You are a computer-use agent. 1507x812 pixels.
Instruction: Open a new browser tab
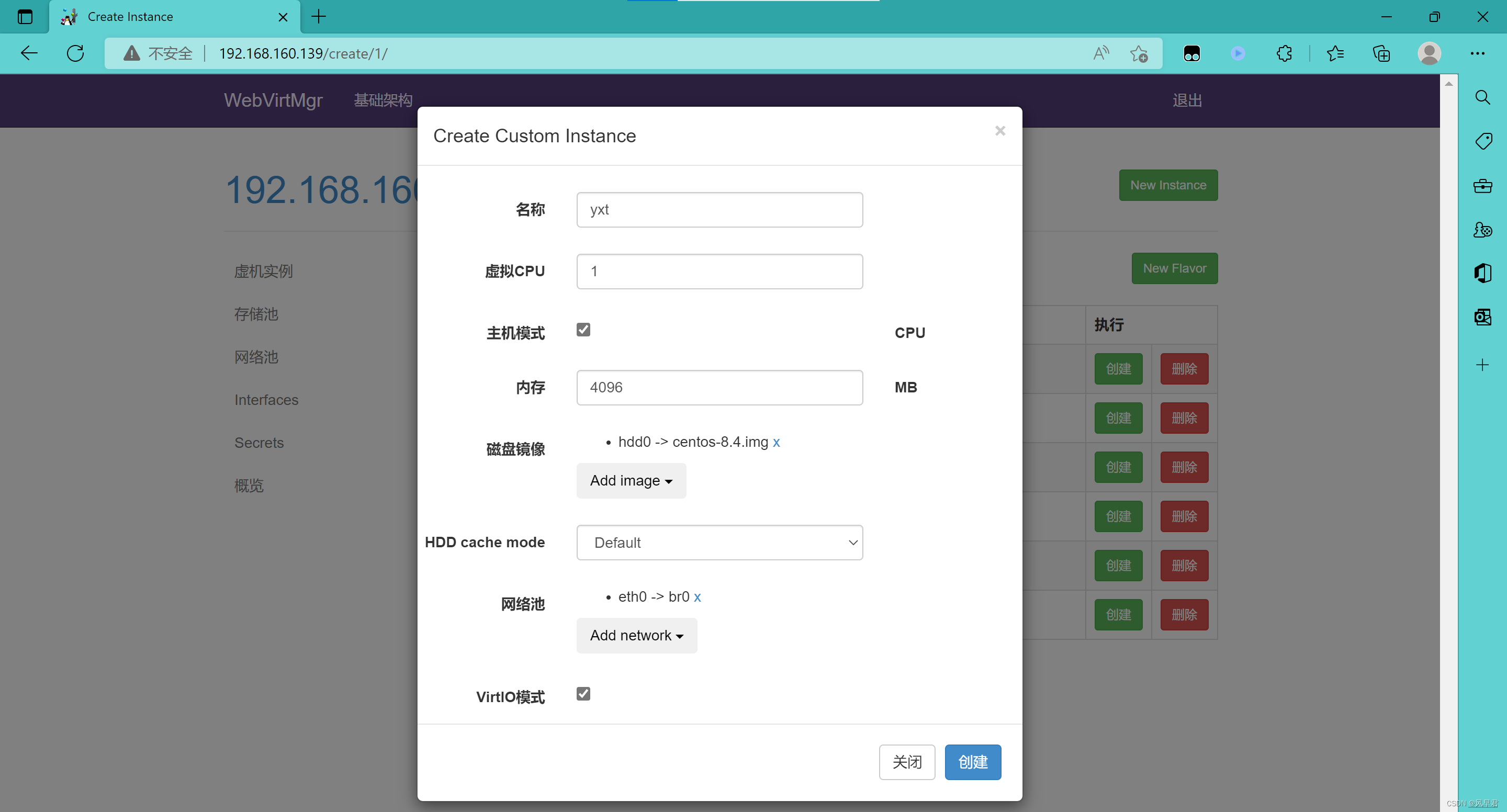tap(319, 16)
